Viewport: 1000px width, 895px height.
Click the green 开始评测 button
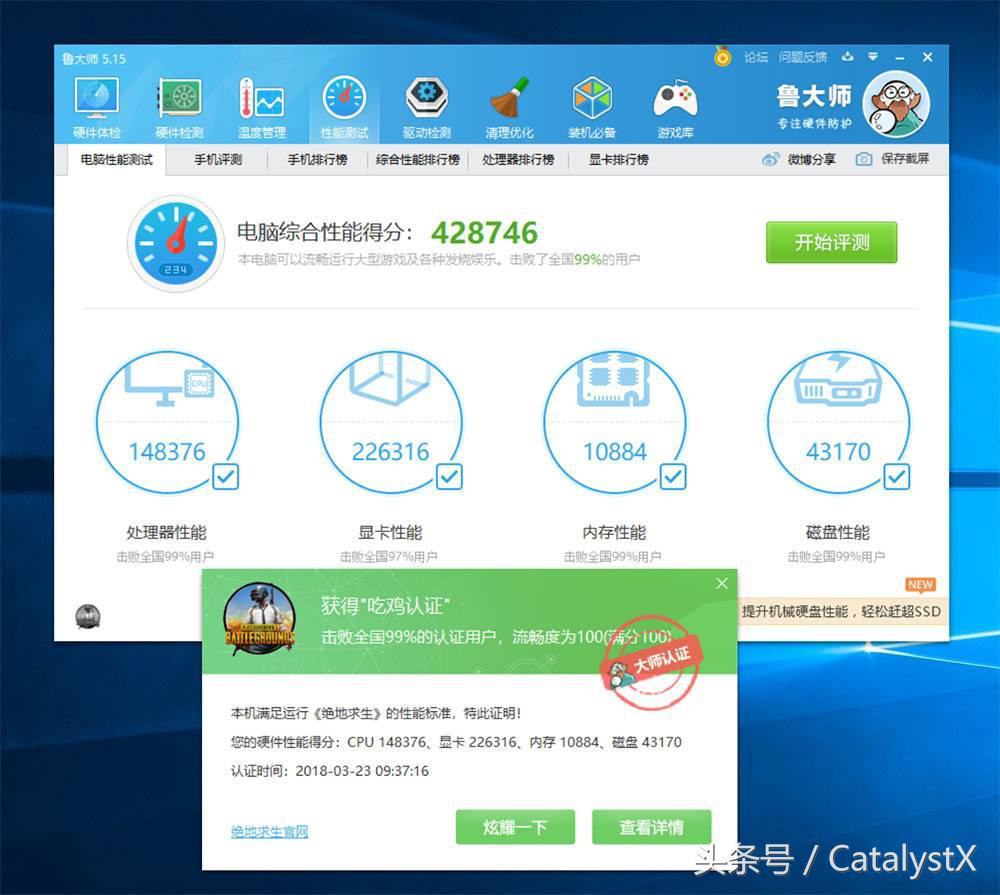click(x=832, y=242)
